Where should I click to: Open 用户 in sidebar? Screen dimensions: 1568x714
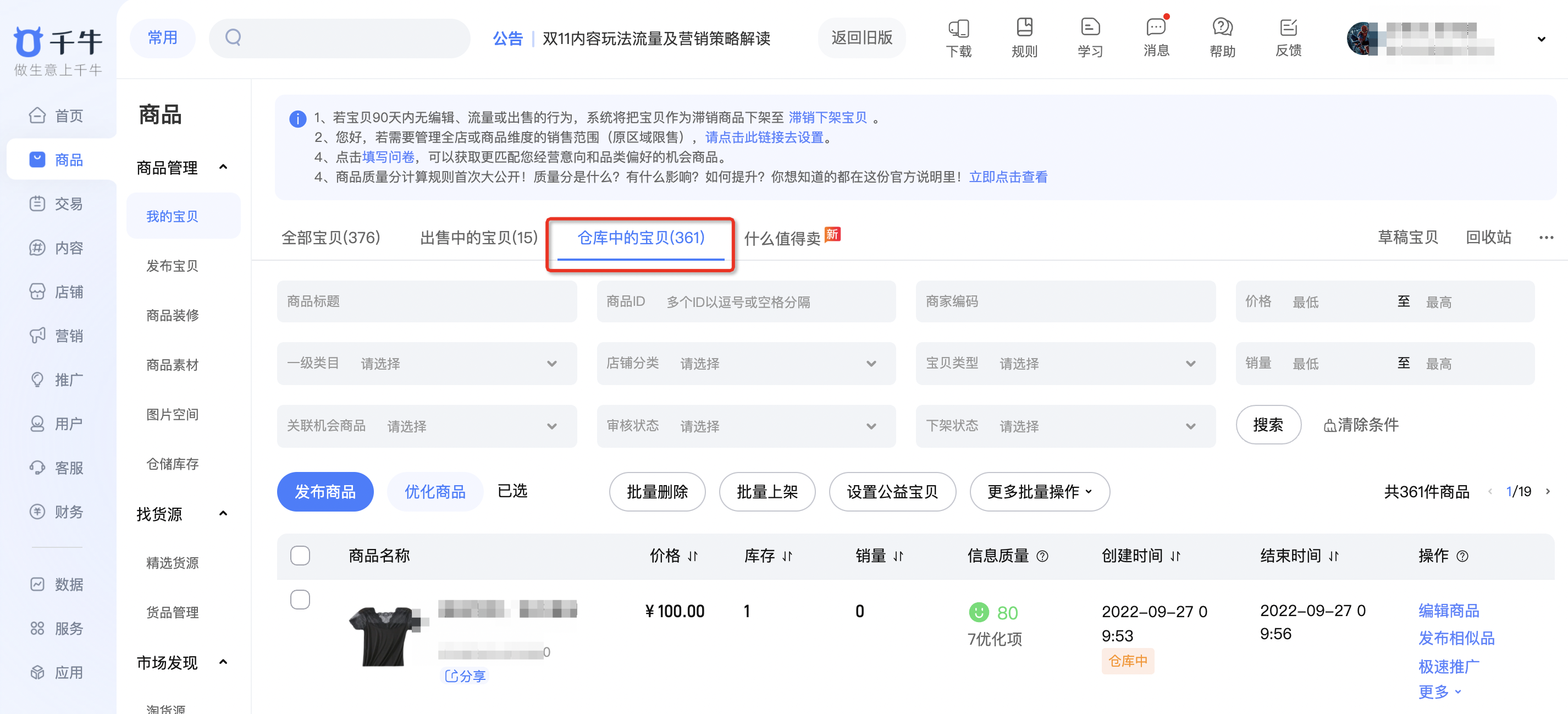57,424
